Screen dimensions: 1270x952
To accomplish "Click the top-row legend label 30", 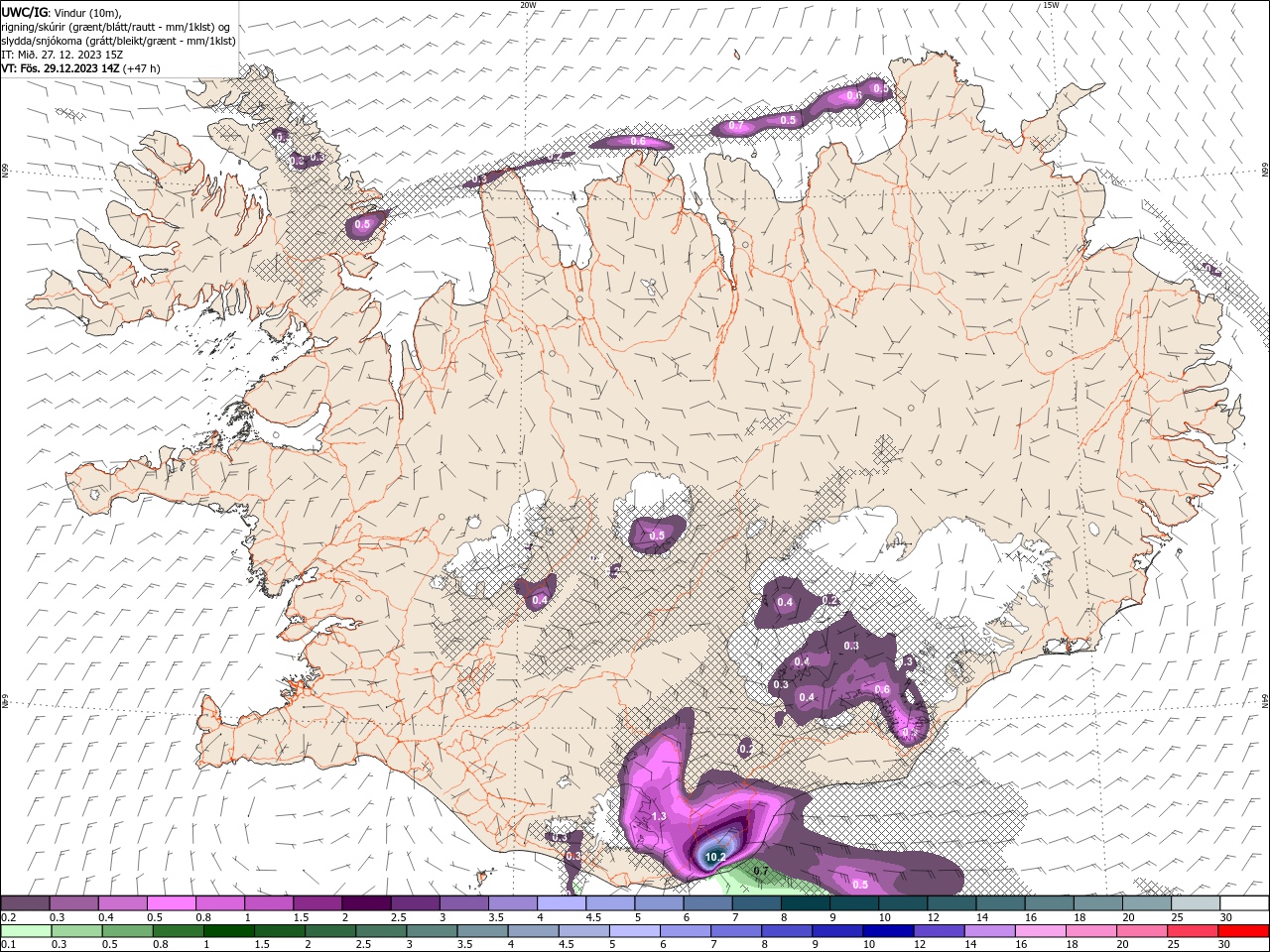I will point(1226,917).
